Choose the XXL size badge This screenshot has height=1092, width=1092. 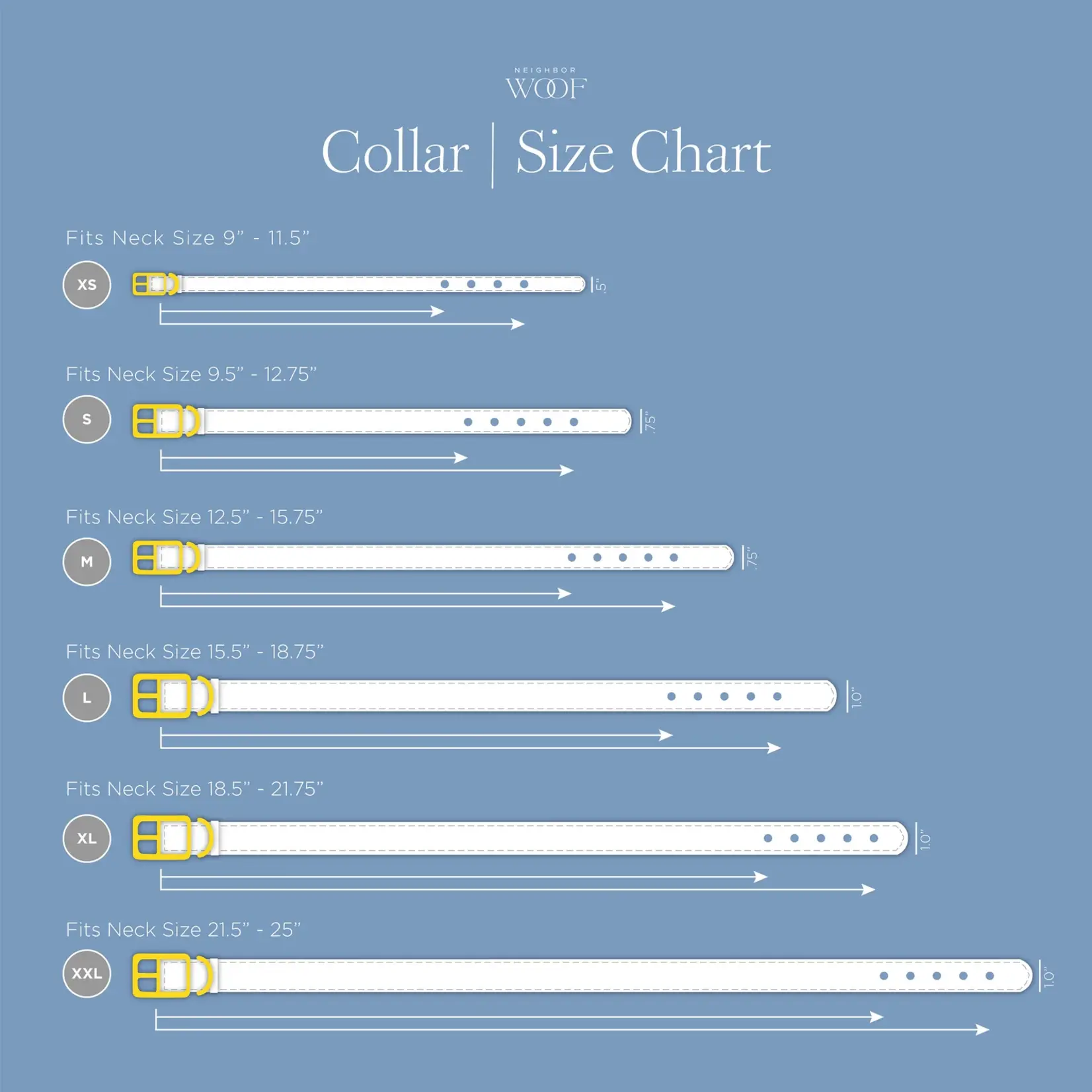tap(87, 974)
